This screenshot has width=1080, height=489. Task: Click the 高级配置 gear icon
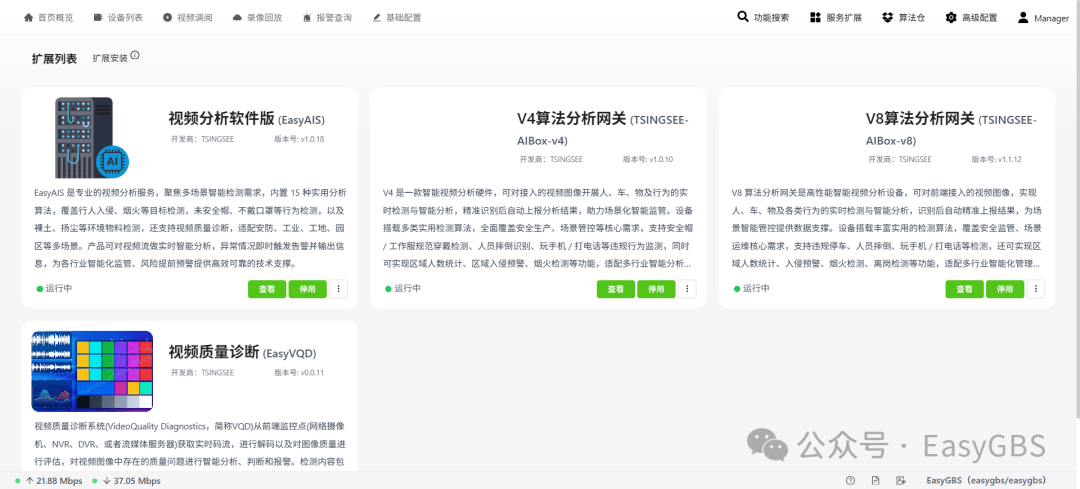[x=951, y=18]
